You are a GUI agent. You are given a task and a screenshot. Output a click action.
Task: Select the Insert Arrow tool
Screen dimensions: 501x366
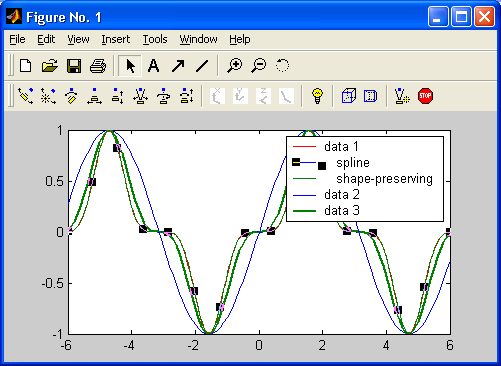click(178, 66)
